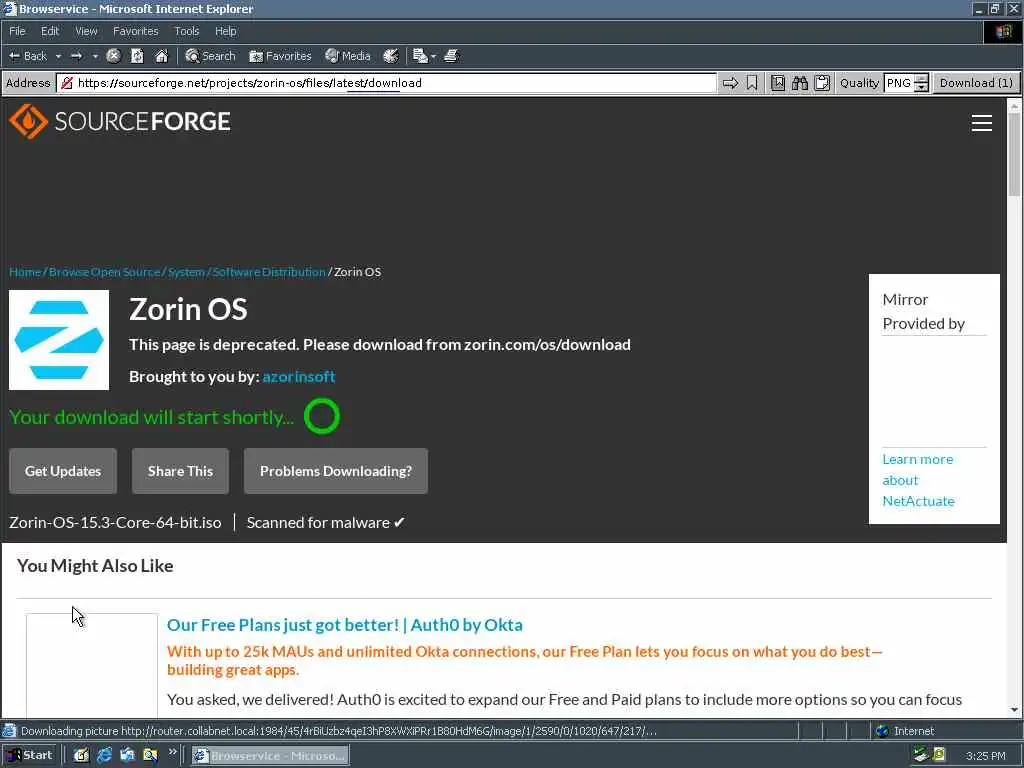Click the Browse Open Source breadcrumb
The height and width of the screenshot is (768, 1024).
104,272
